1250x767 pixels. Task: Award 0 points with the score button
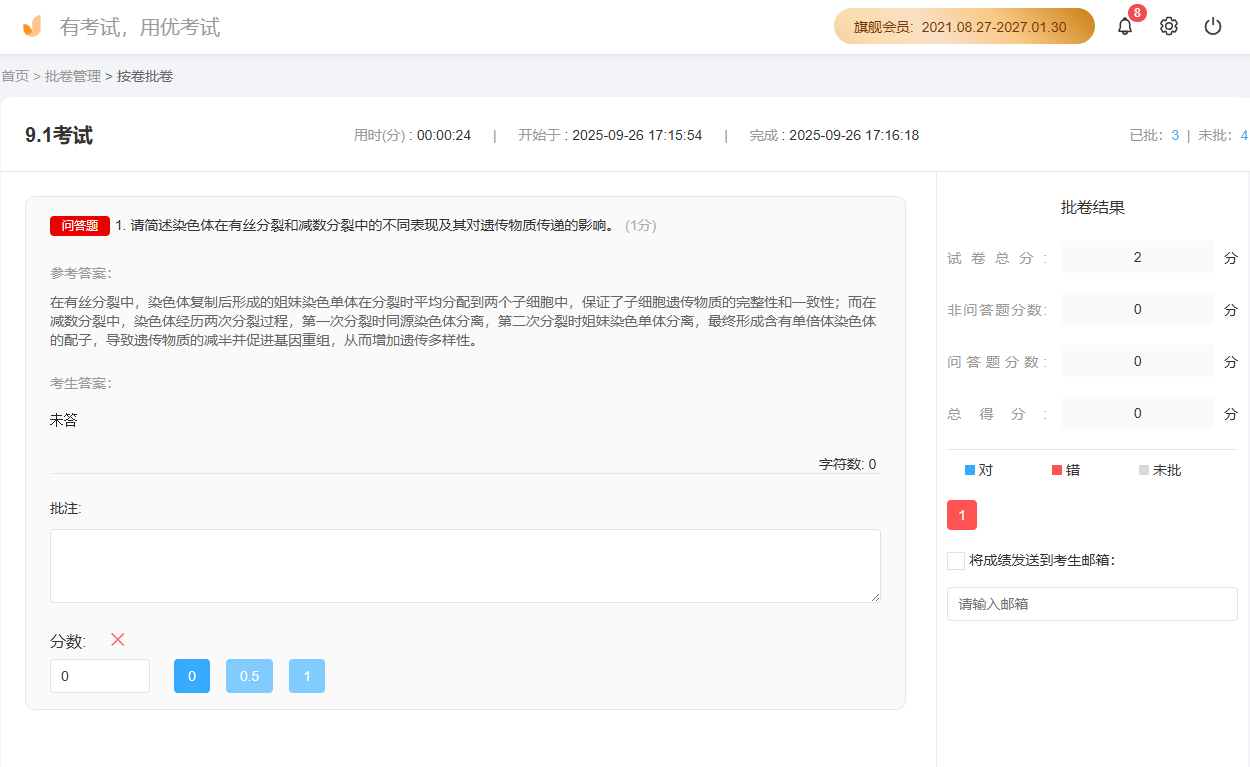click(x=191, y=676)
